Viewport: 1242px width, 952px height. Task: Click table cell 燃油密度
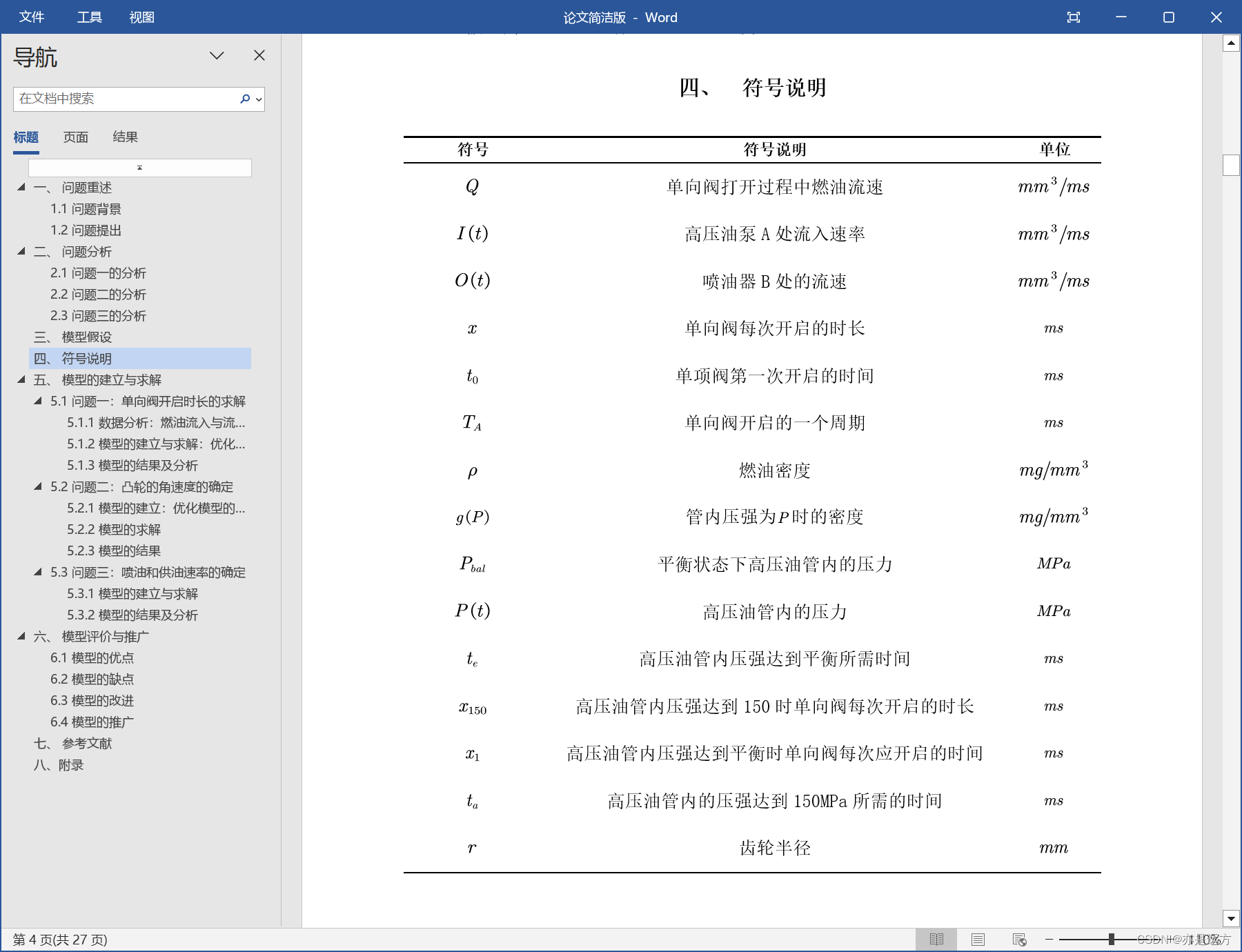[x=775, y=470]
